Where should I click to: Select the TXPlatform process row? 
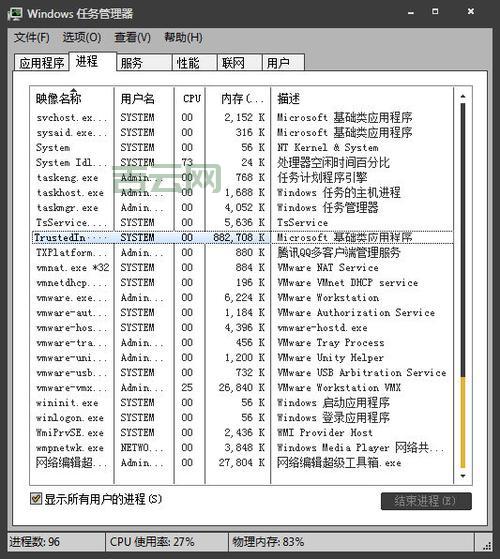point(242,252)
